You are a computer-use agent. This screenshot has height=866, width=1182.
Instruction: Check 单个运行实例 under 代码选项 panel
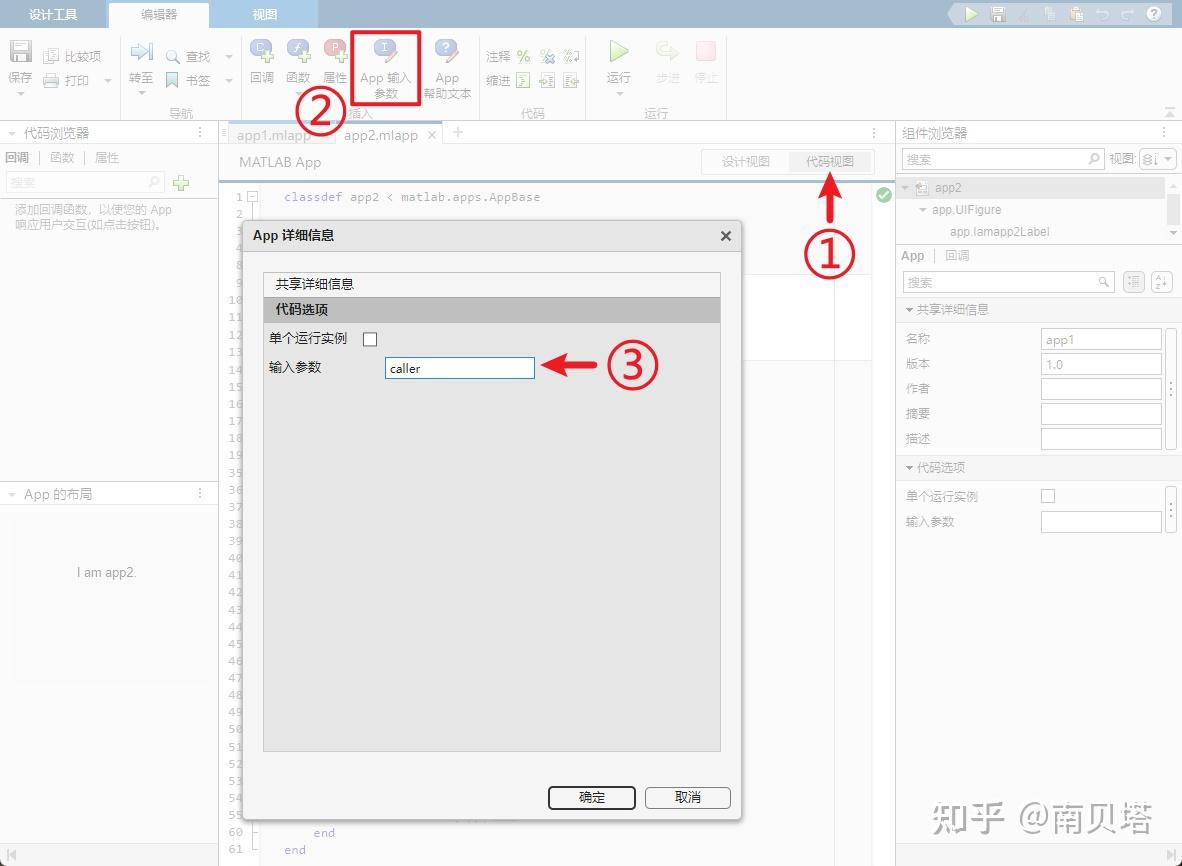pyautogui.click(x=1048, y=495)
